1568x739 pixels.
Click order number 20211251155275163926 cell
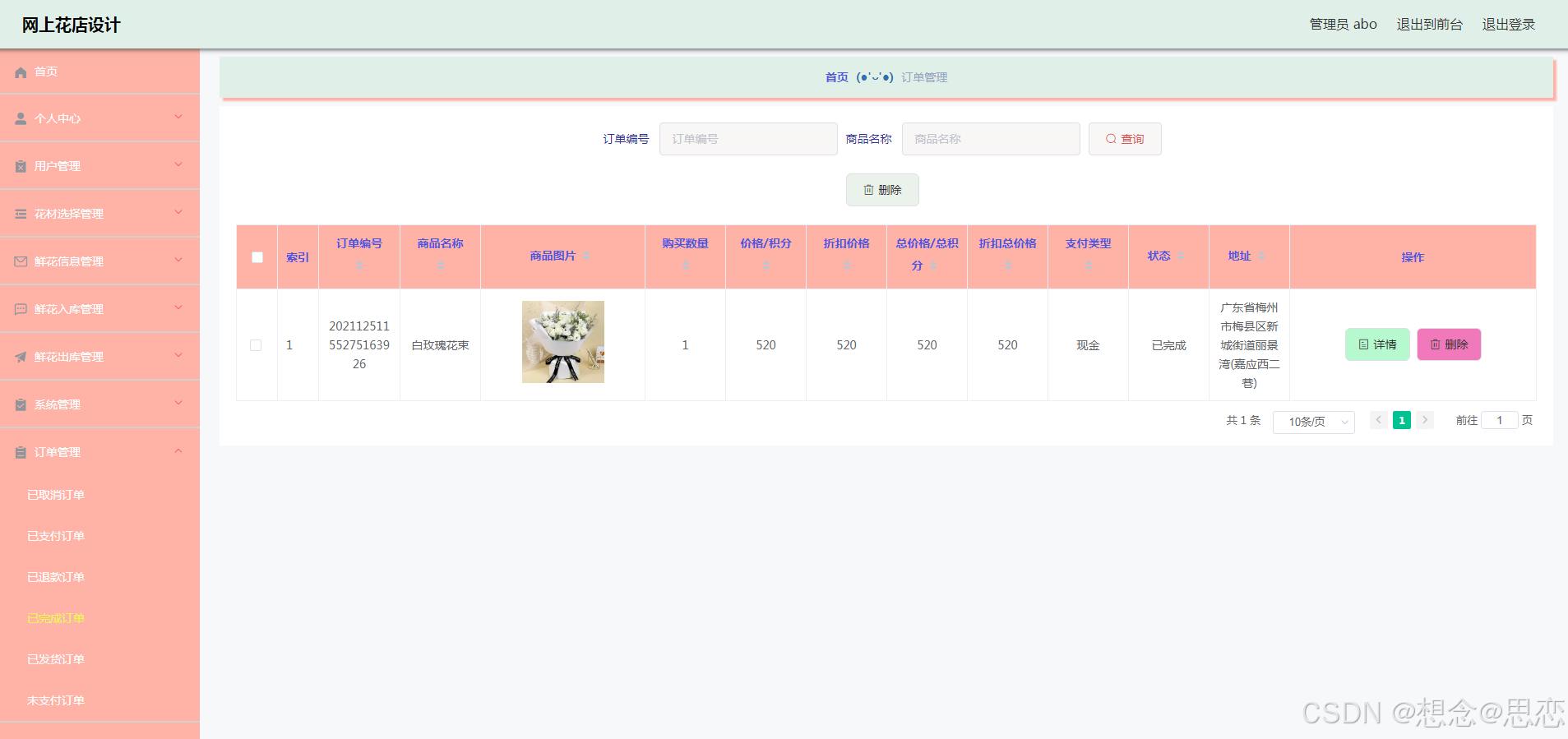point(359,345)
